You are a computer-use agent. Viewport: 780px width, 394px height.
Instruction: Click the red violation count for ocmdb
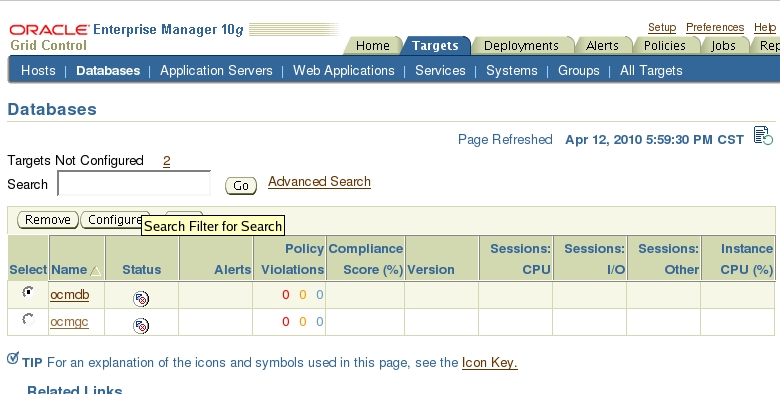tap(286, 295)
